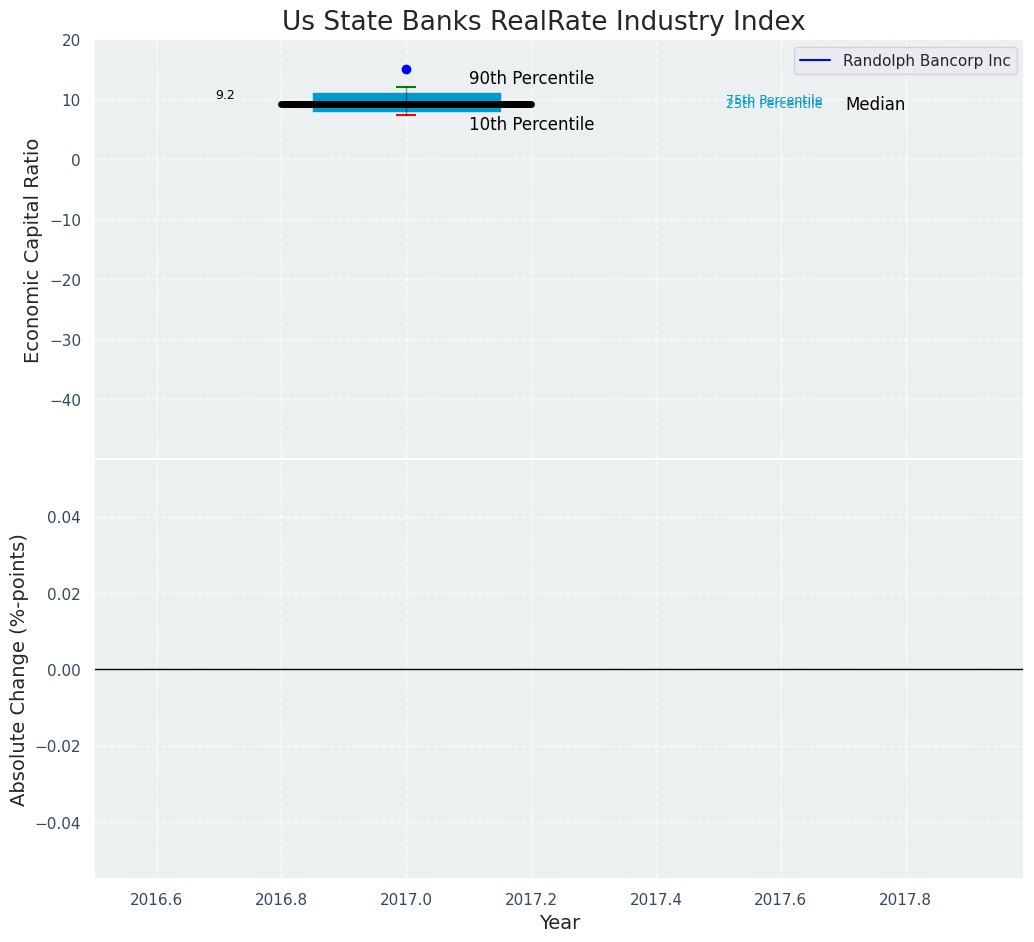Click the 10th Percentile annotation
The width and height of the screenshot is (1034, 942).
coord(531,125)
